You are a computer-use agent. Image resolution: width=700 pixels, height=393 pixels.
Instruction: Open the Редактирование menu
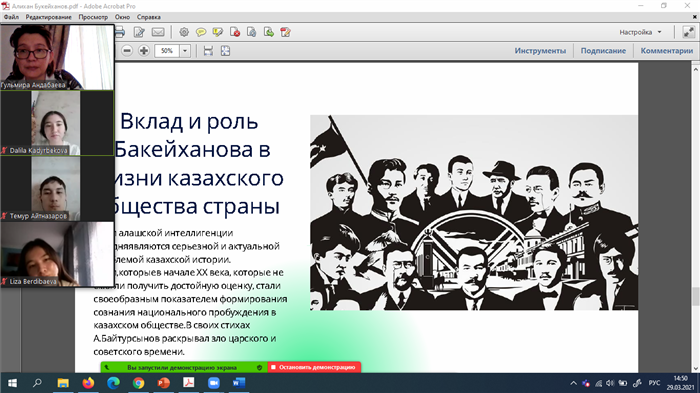point(48,17)
